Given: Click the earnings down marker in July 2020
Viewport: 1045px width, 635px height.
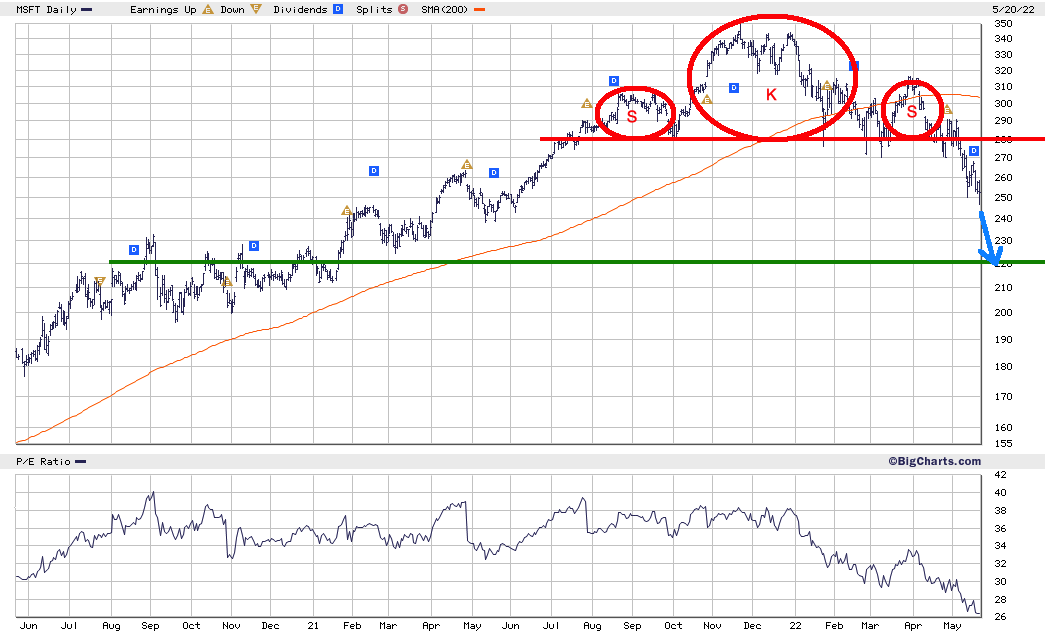Looking at the screenshot, I should click(x=100, y=282).
